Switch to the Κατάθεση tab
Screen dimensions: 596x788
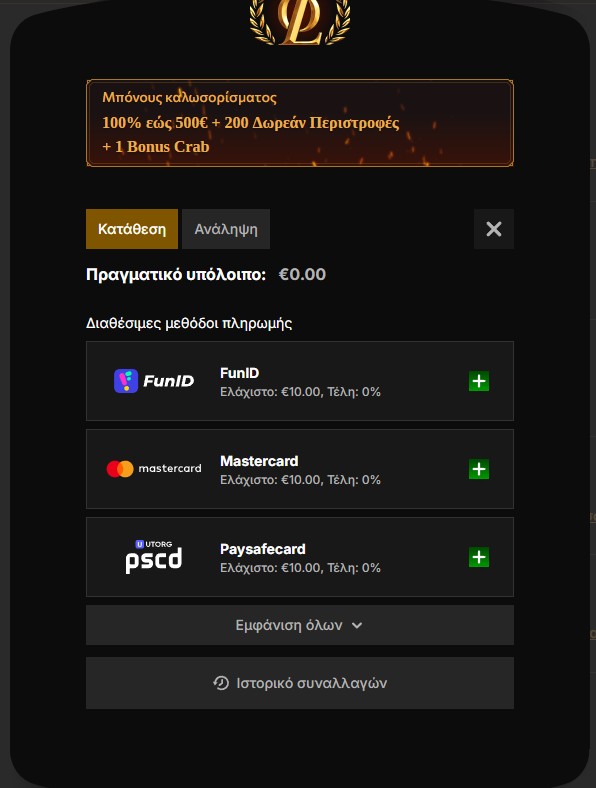click(132, 229)
